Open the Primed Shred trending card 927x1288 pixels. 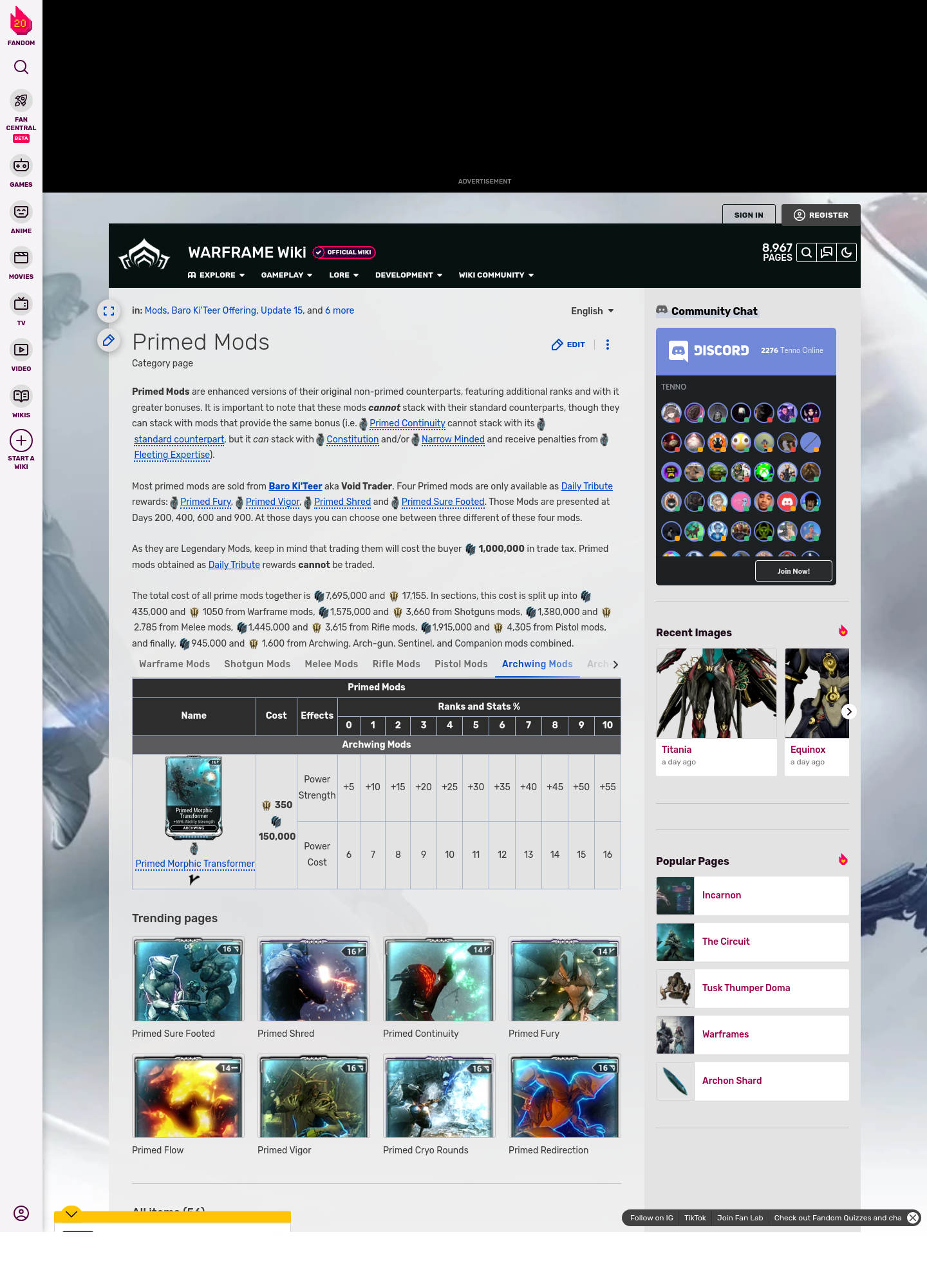(314, 988)
